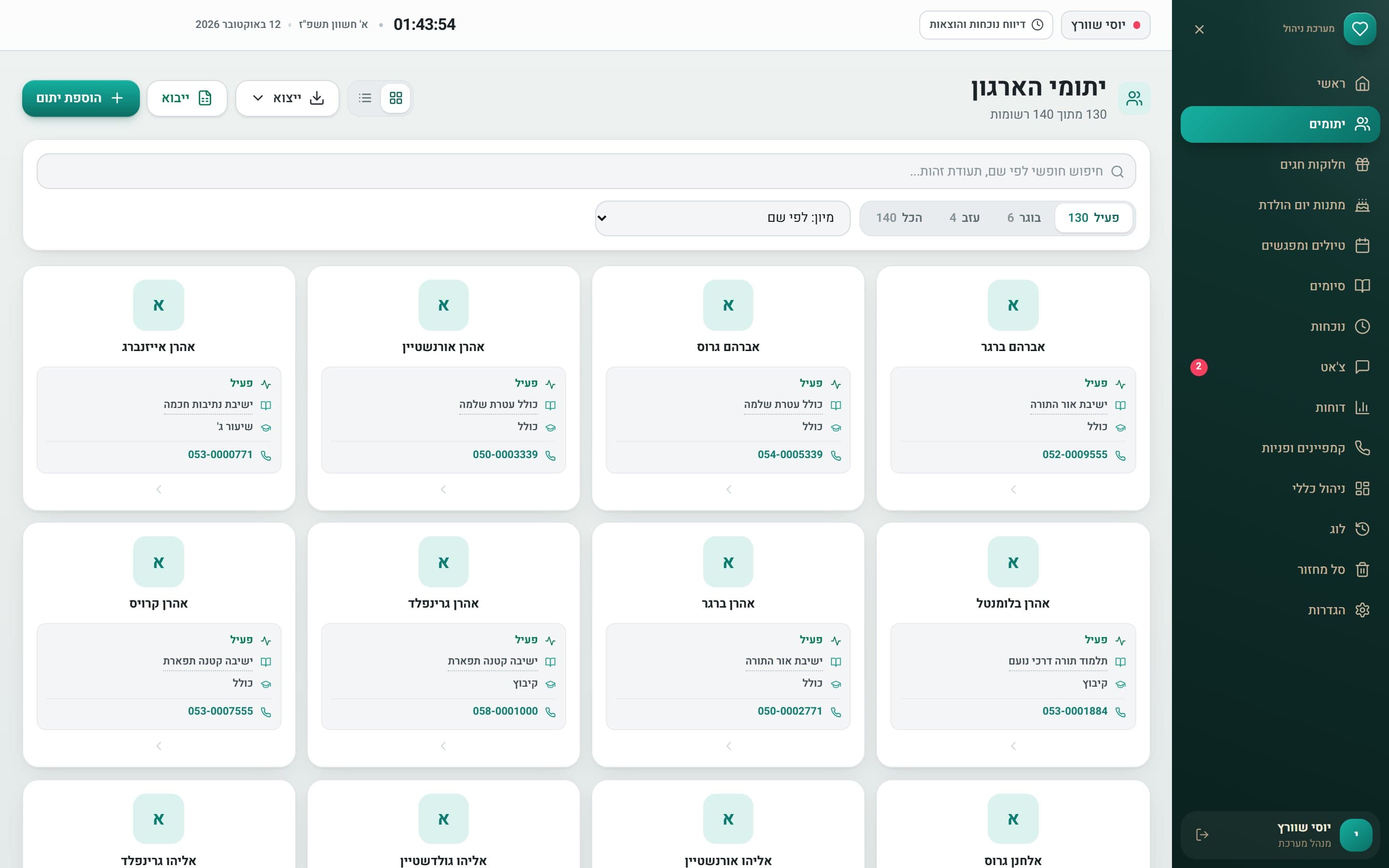Viewport: 1389px width, 868px height.
Task: Expand אברהם ברגר card chevron
Action: pos(1013,489)
